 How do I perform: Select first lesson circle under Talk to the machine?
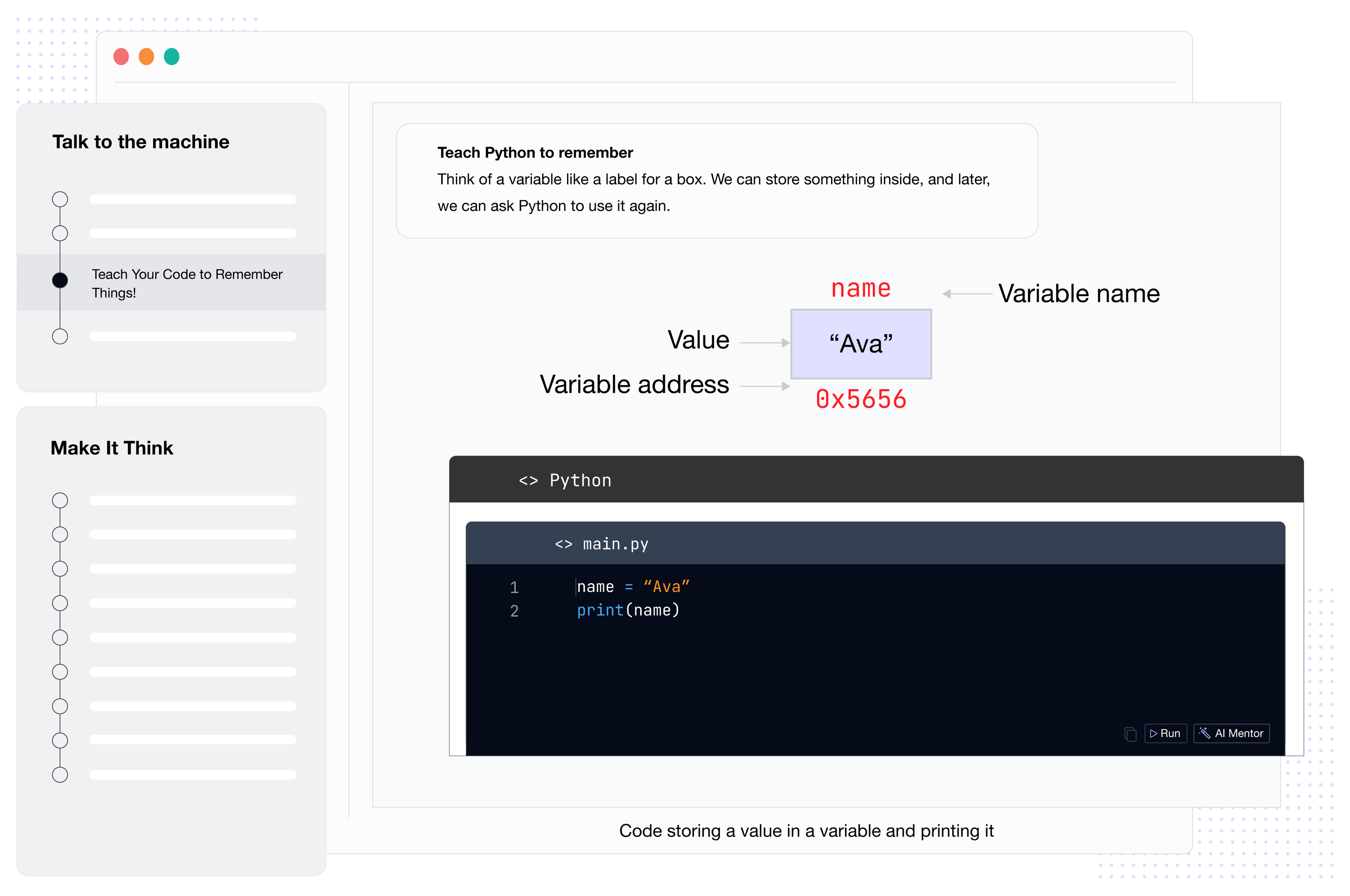(60, 199)
